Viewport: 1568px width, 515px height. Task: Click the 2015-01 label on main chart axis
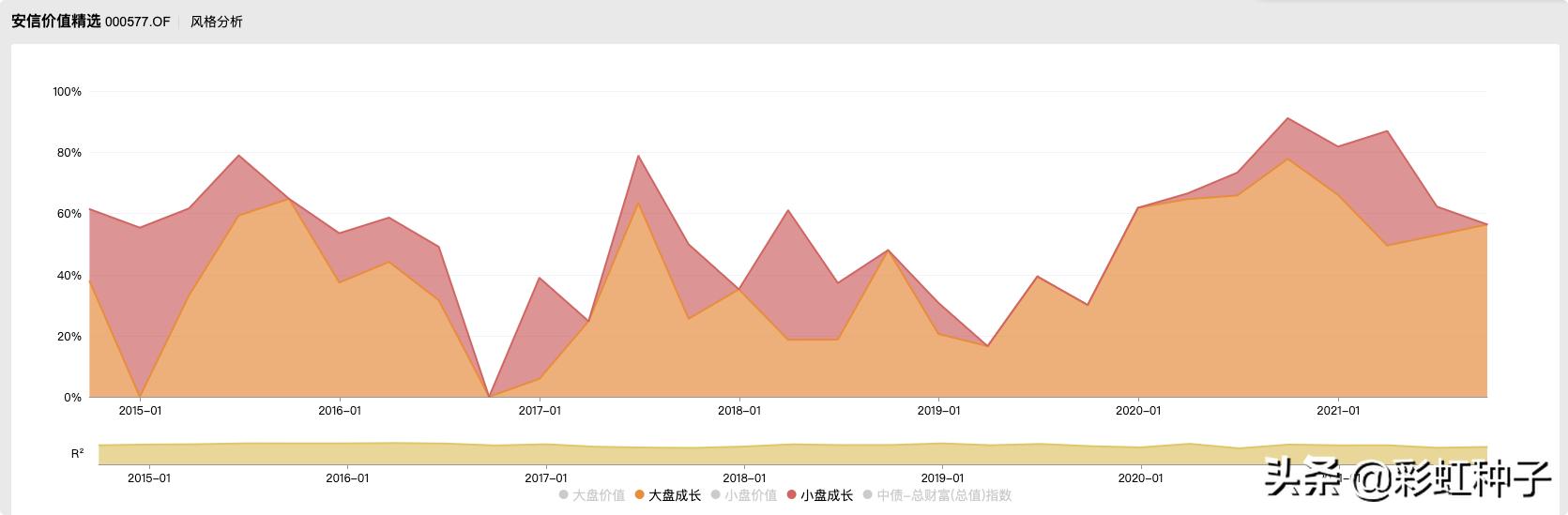[x=140, y=411]
